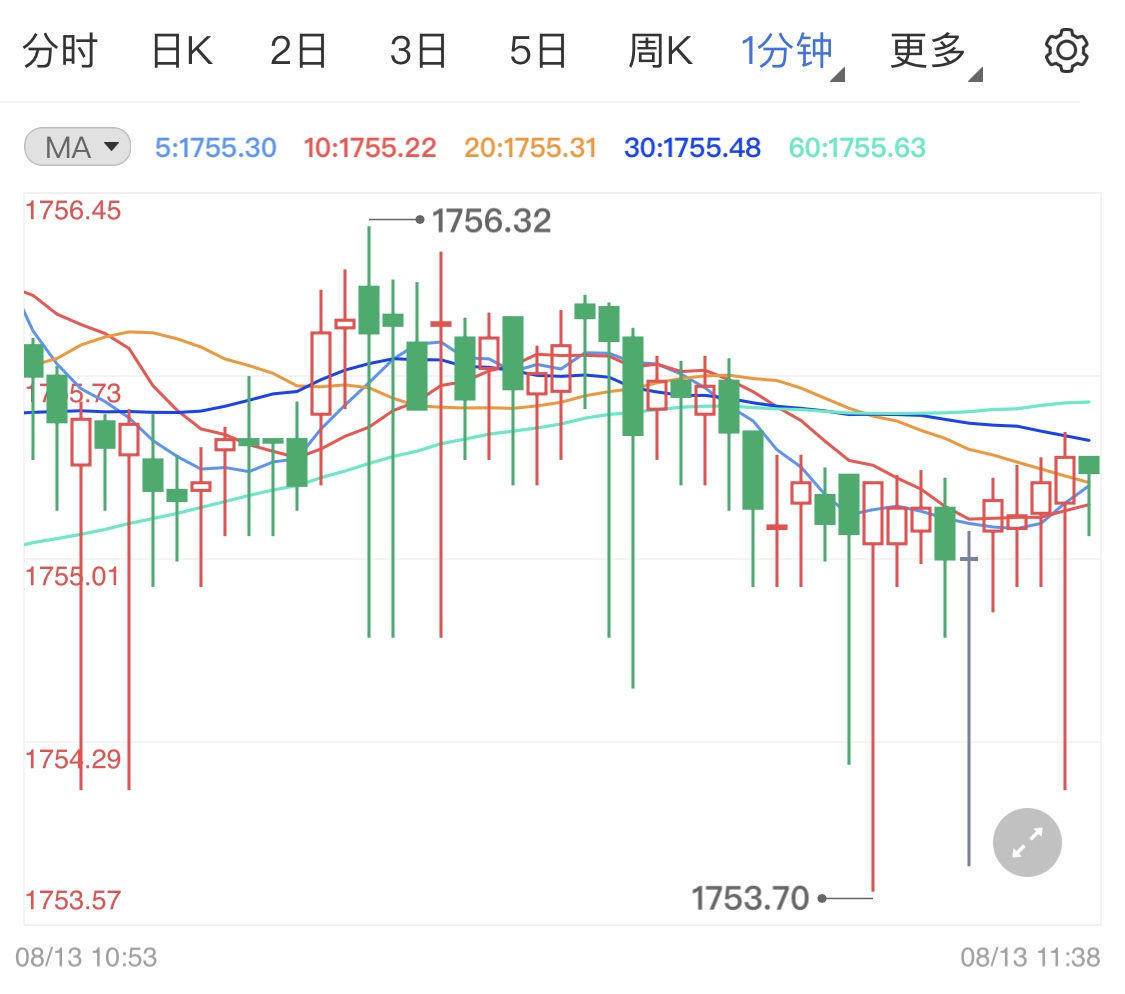Select the blue MA5 value 1755.30
1125x994 pixels.
point(215,146)
